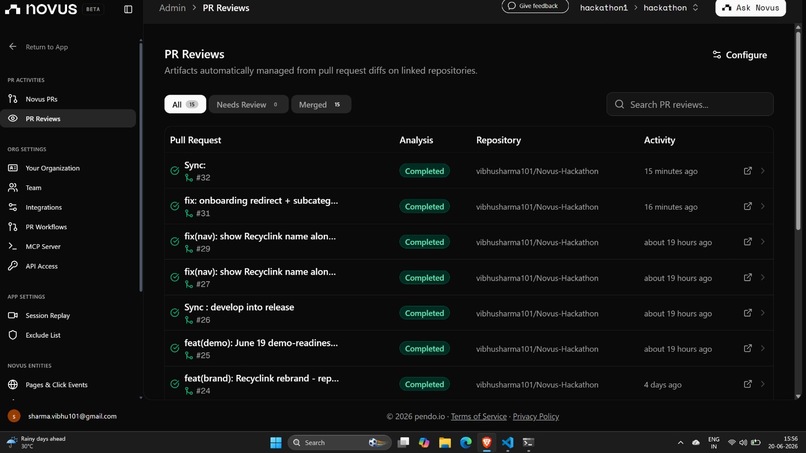This screenshot has width=806, height=453.
Task: Open Configure settings for PR Reviews
Action: point(739,55)
